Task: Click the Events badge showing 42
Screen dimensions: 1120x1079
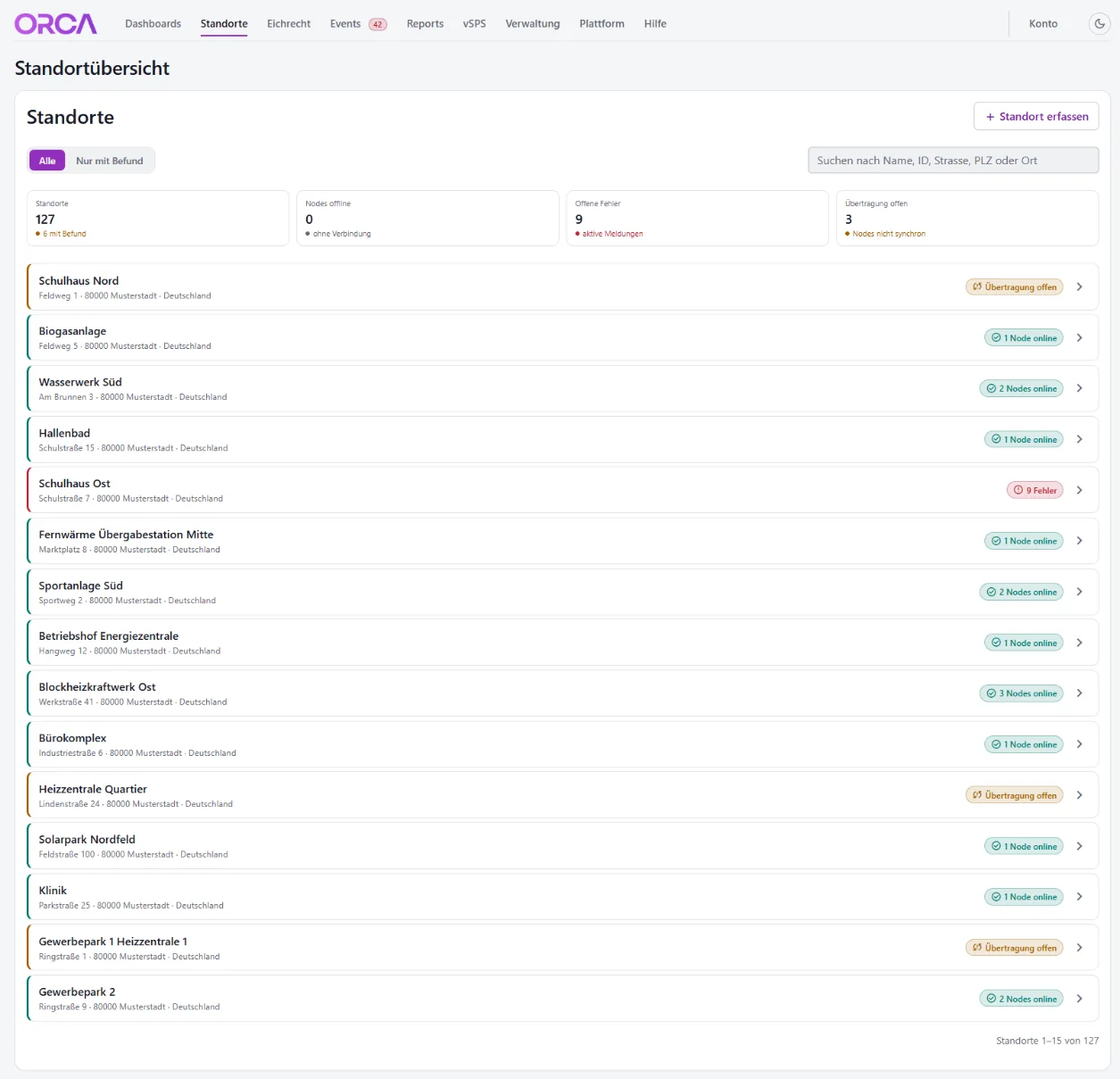Action: point(378,24)
